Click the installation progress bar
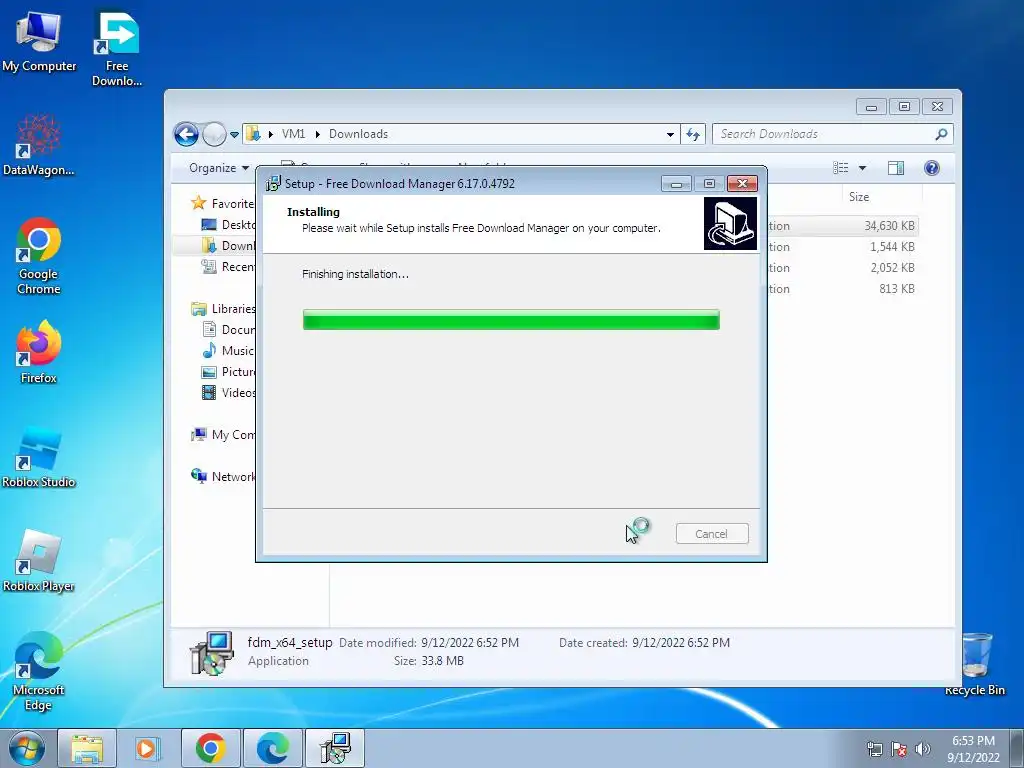Viewport: 1024px width, 768px height. coord(511,320)
